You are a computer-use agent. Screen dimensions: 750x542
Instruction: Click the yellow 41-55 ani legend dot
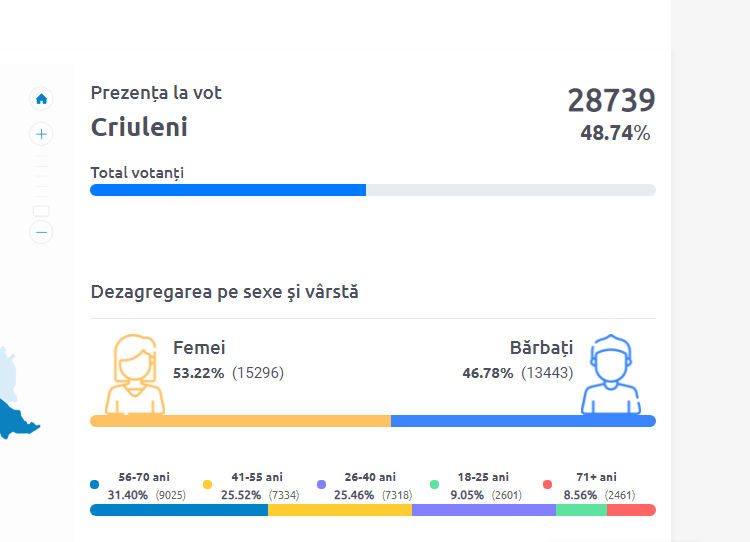(x=208, y=484)
